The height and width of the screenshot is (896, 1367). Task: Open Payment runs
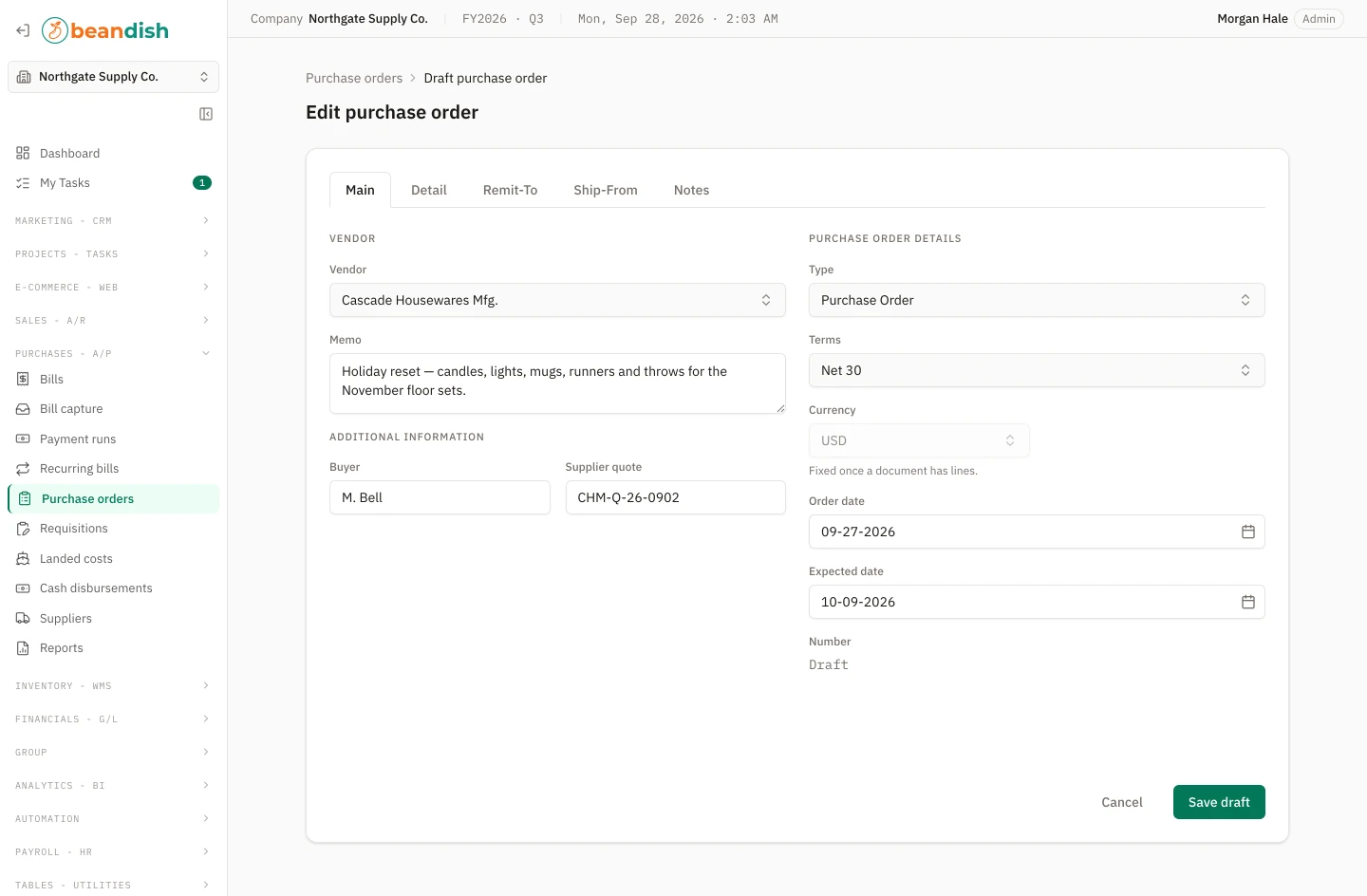(113, 439)
